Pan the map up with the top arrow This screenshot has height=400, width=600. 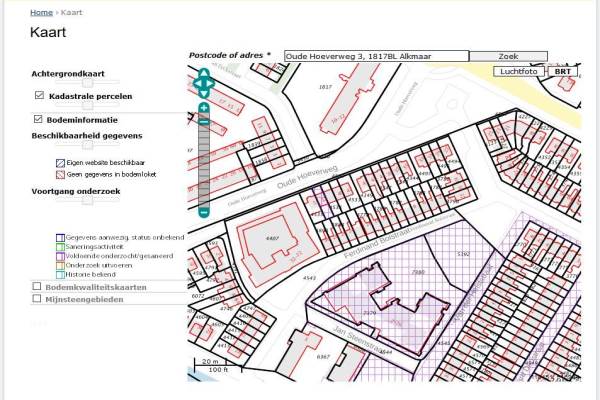(204, 74)
